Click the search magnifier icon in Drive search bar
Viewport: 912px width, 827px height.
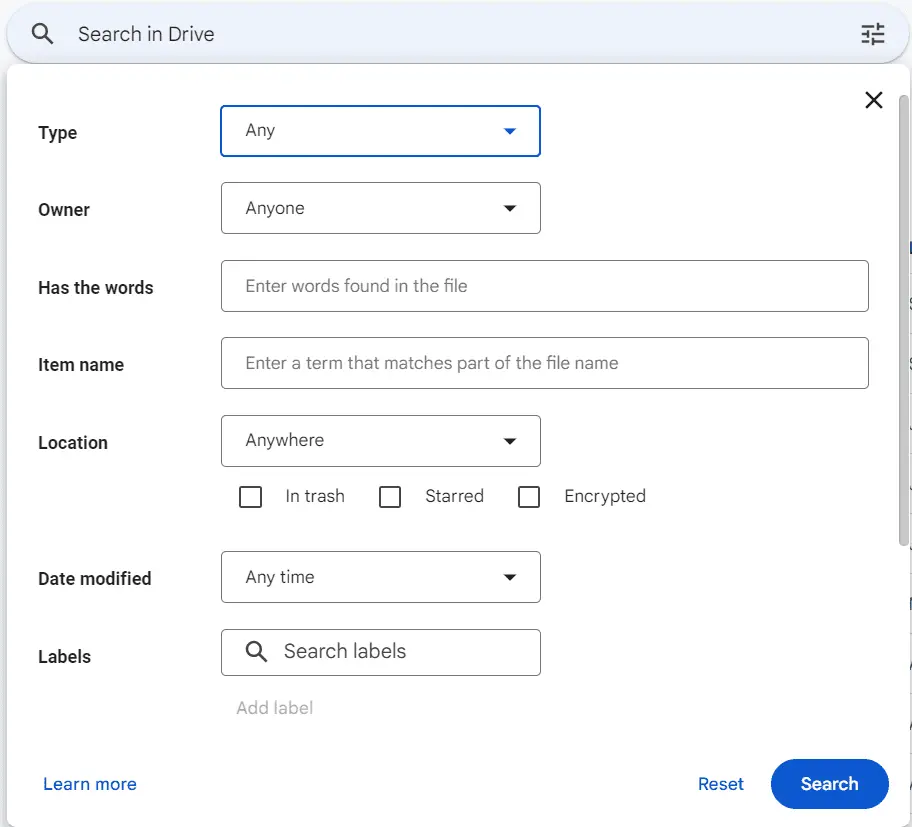(40, 33)
